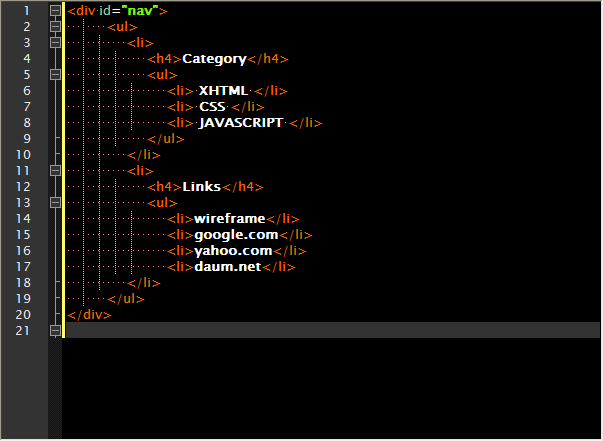Screen dimensions: 603x441
Task: Click the text 'XHTML' on line 6
Action: click(x=223, y=91)
